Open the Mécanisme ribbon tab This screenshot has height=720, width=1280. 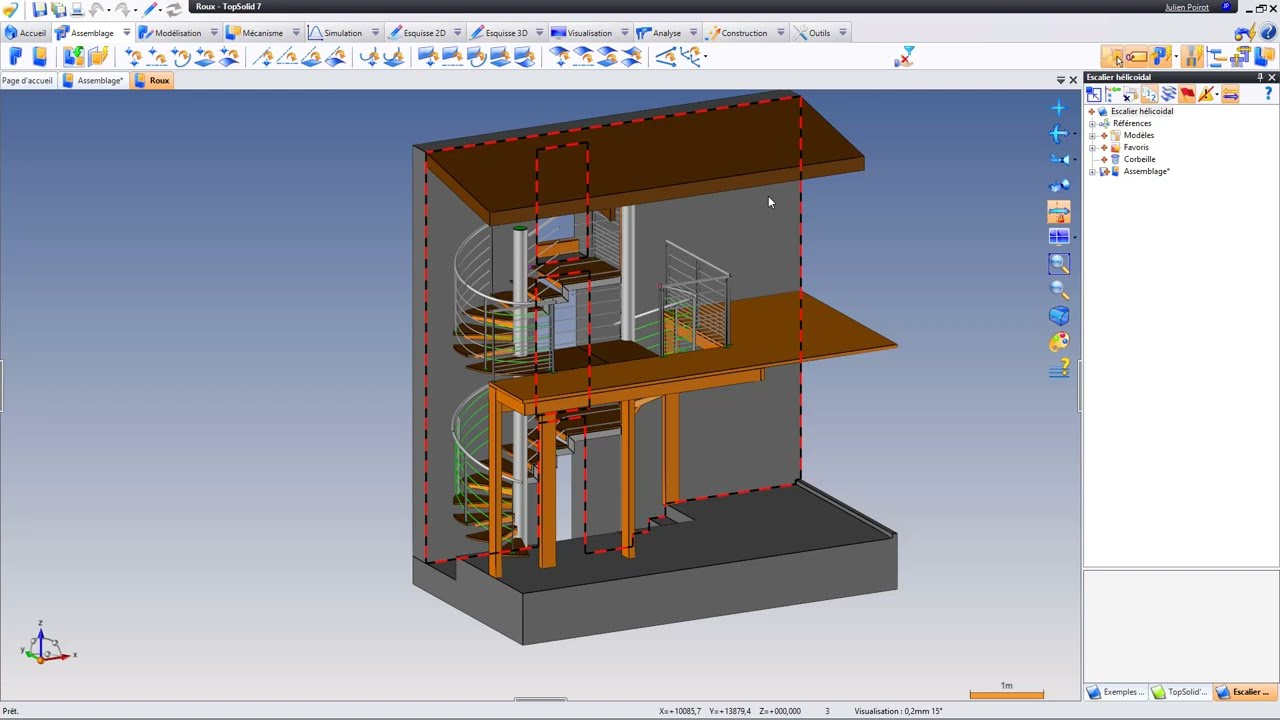262,33
